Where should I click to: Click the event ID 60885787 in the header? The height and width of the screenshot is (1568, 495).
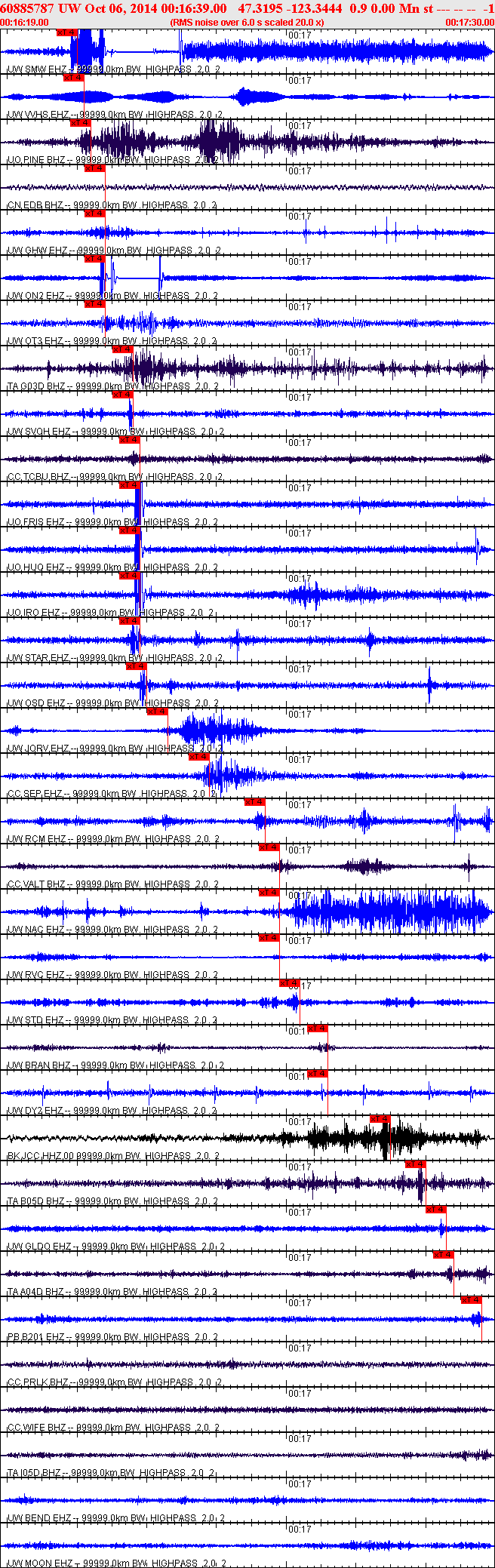pyautogui.click(x=28, y=8)
